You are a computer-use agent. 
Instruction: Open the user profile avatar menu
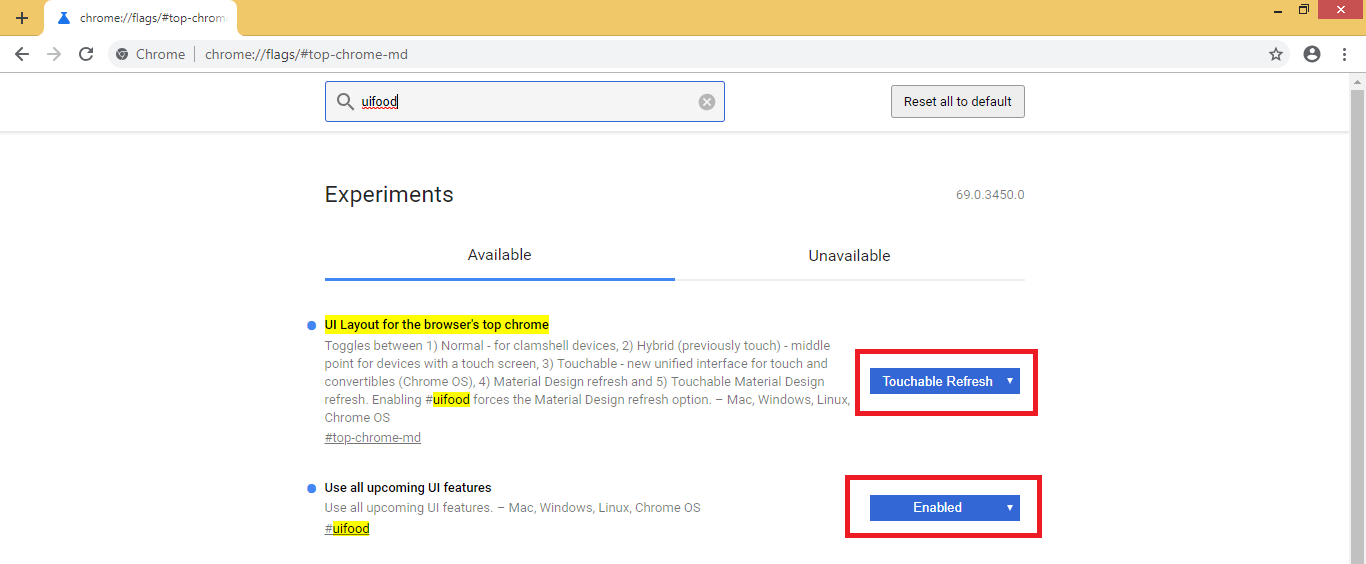pyautogui.click(x=1312, y=54)
